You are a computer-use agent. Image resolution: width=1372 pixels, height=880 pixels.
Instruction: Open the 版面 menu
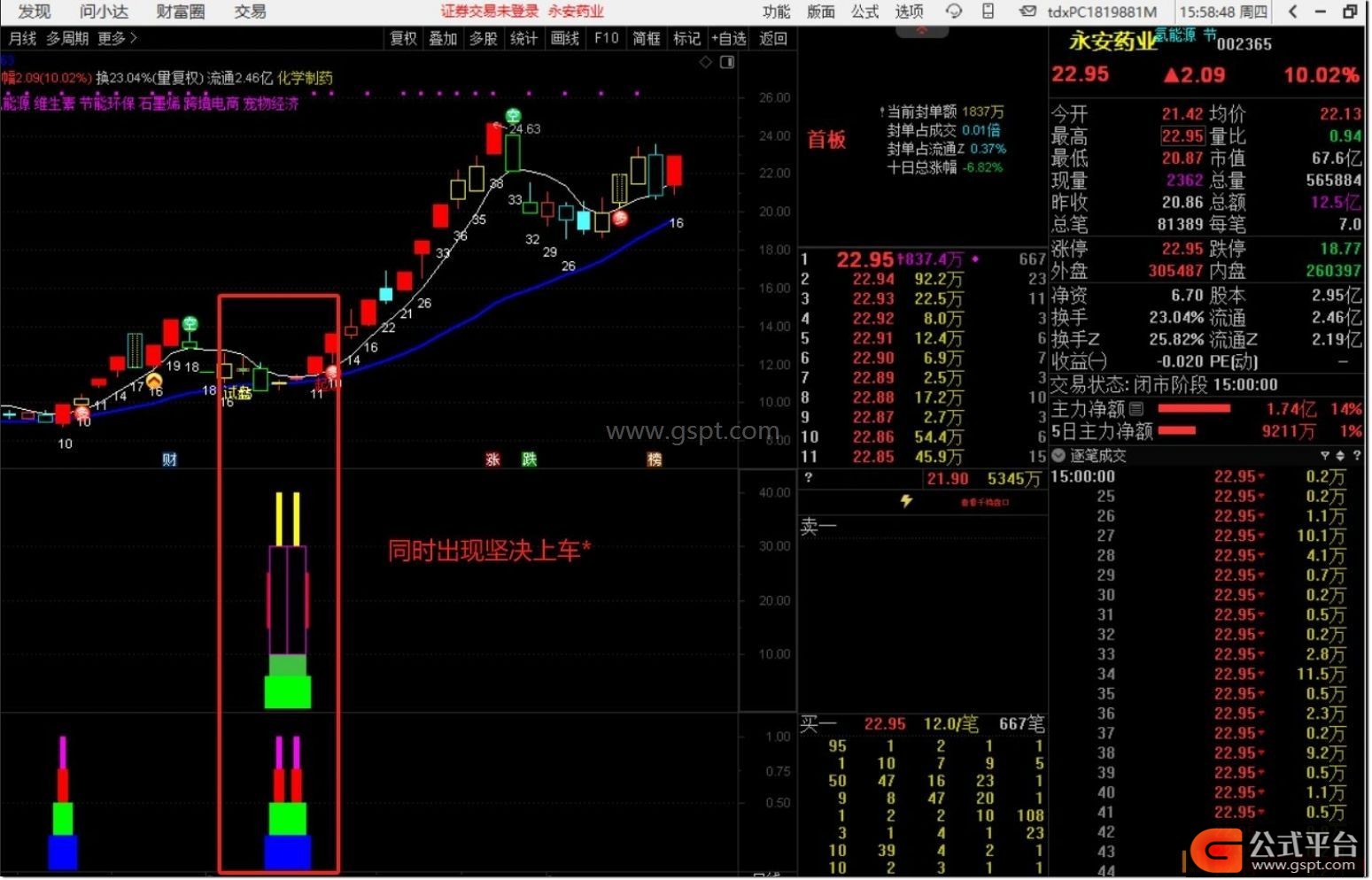click(x=820, y=12)
